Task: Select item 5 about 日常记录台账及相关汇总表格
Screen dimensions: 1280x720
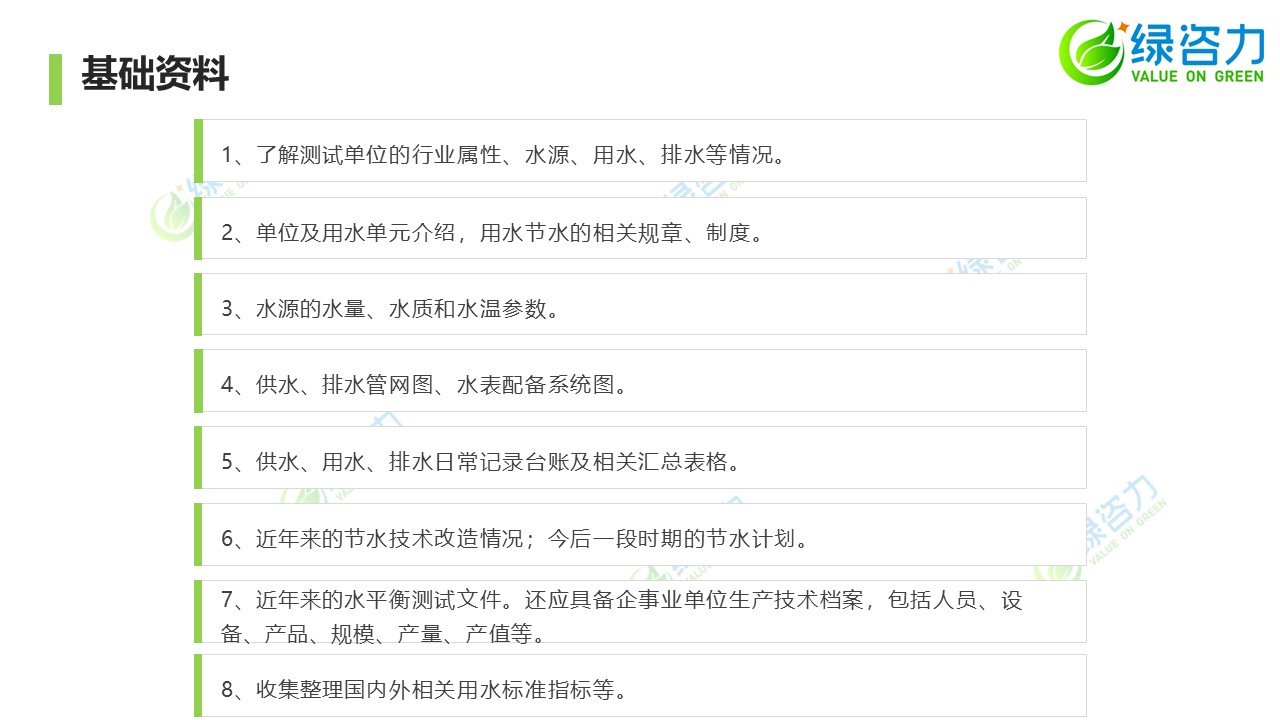Action: point(640,458)
